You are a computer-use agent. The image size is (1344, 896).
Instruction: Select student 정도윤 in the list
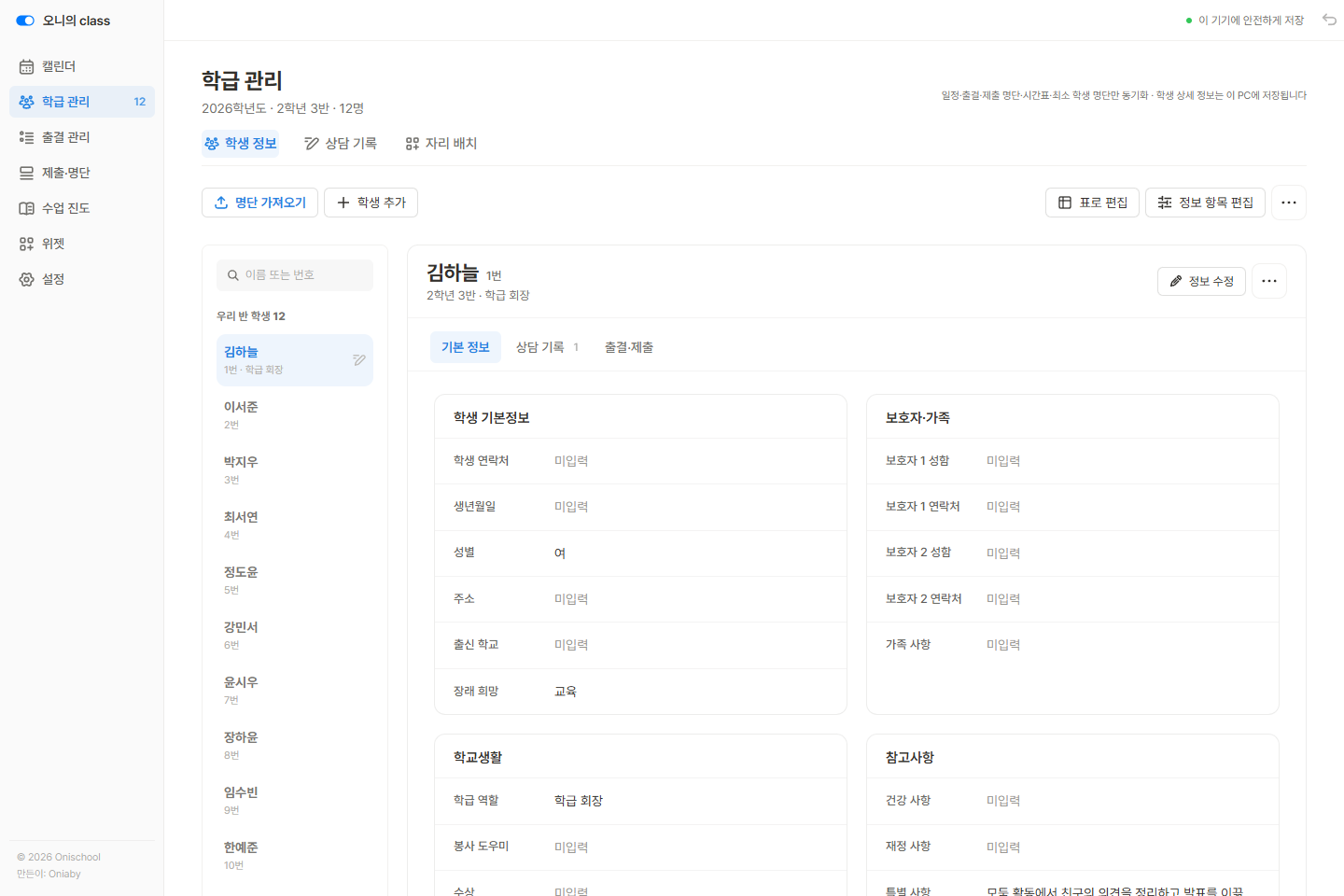click(x=295, y=581)
